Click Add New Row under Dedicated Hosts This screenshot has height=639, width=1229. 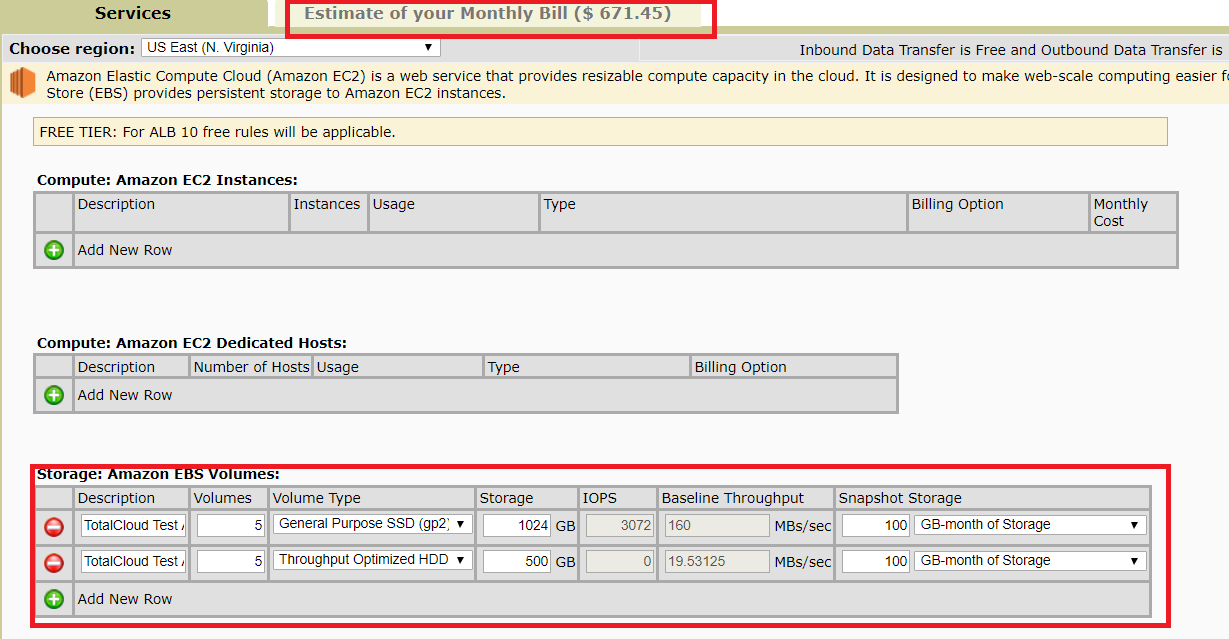(125, 395)
